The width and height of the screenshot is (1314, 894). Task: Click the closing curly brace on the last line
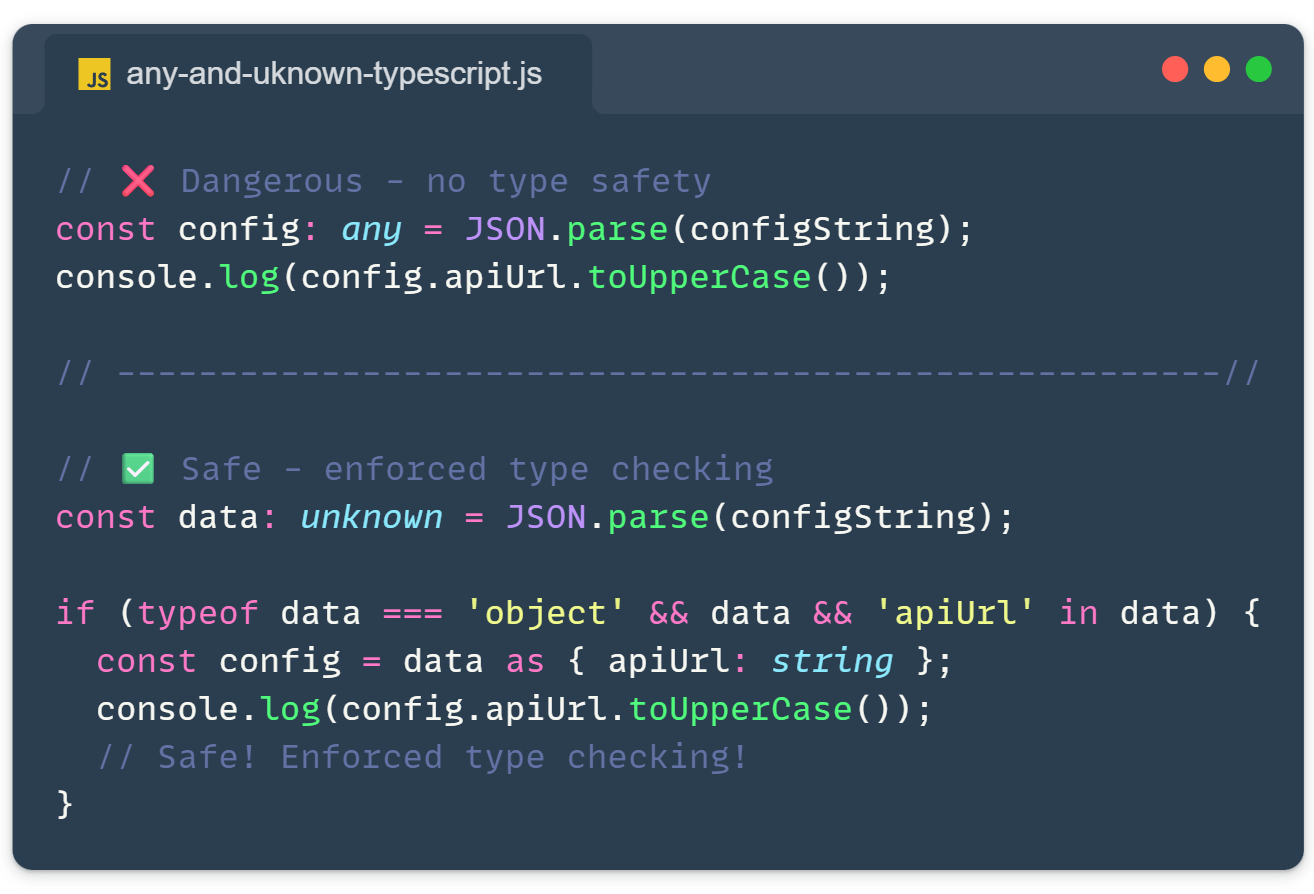pyautogui.click(x=65, y=804)
